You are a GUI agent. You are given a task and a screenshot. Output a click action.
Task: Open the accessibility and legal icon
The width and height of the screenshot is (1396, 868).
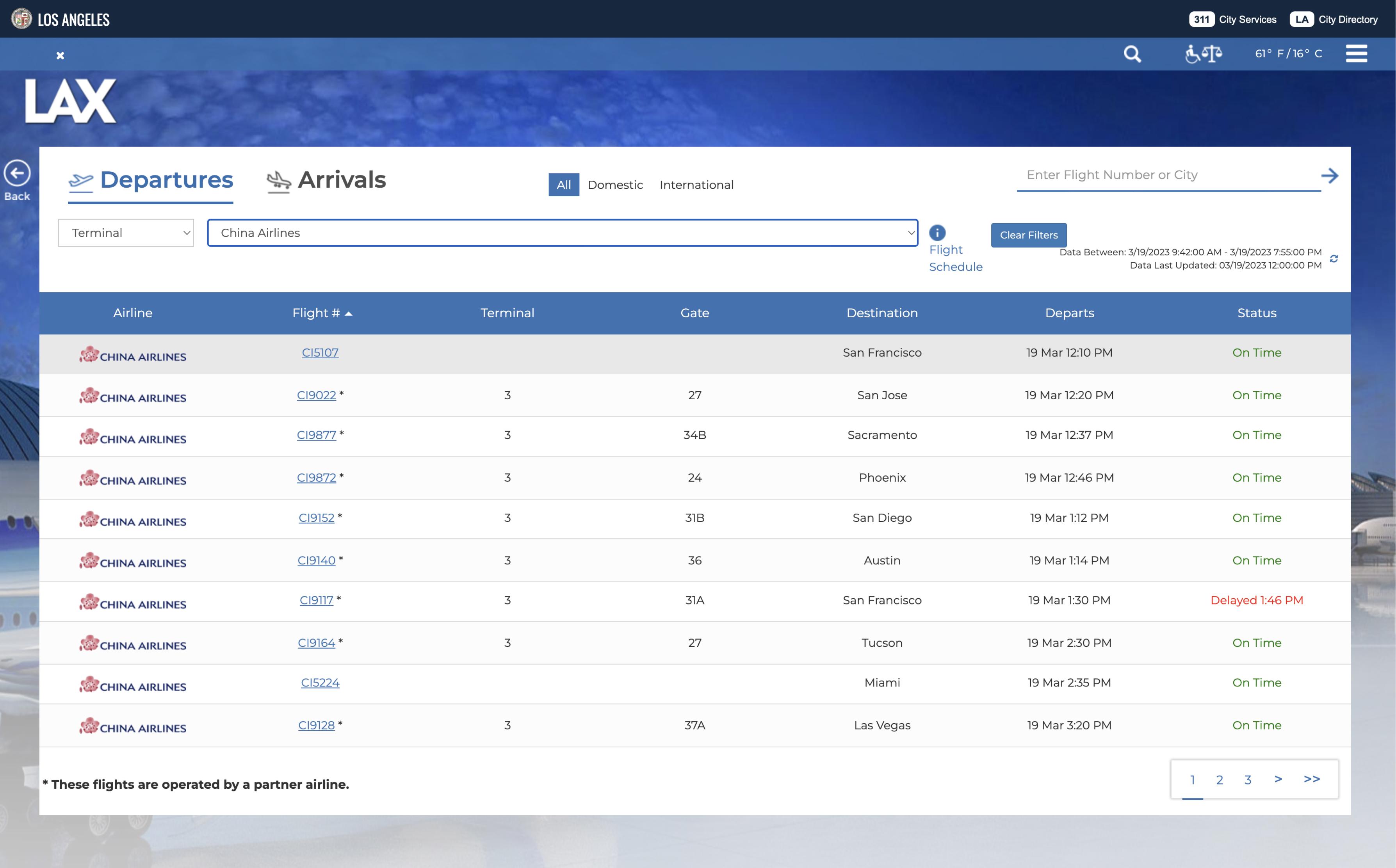(1203, 54)
